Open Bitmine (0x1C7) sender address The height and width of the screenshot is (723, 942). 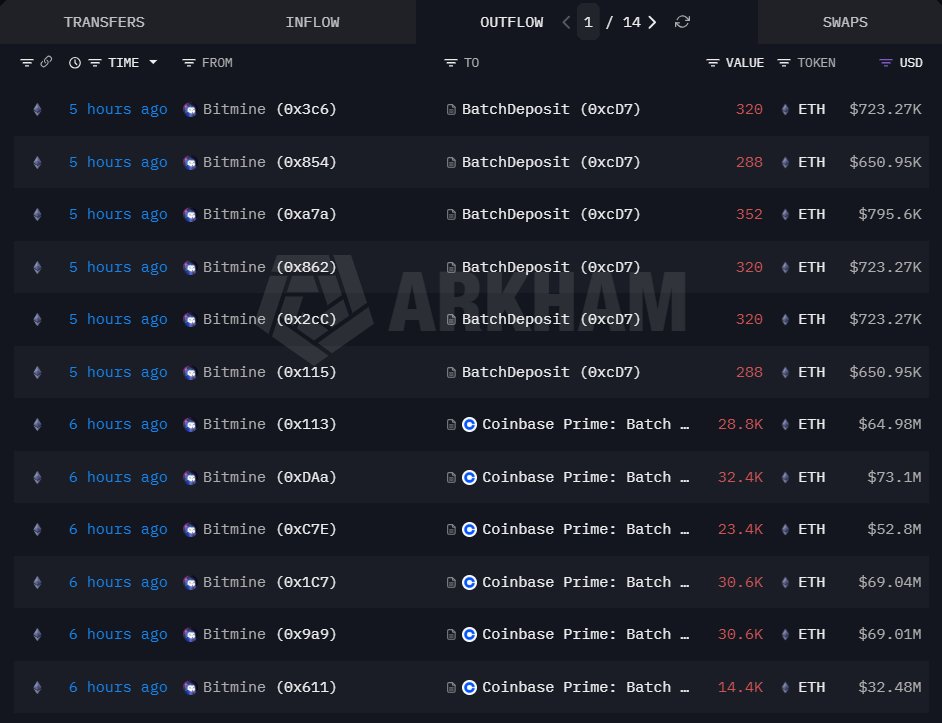tap(269, 582)
